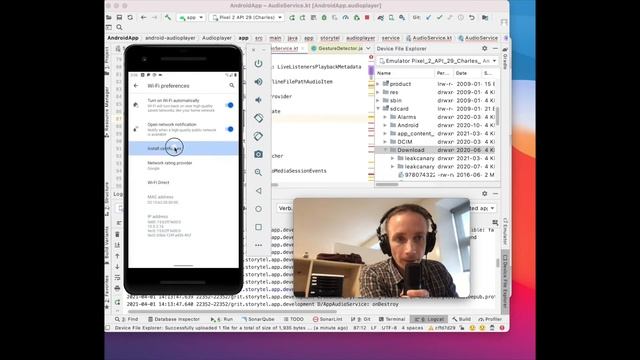Open the Database Inspector tab
Image resolution: width=640 pixels, height=360 pixels.
[174, 319]
